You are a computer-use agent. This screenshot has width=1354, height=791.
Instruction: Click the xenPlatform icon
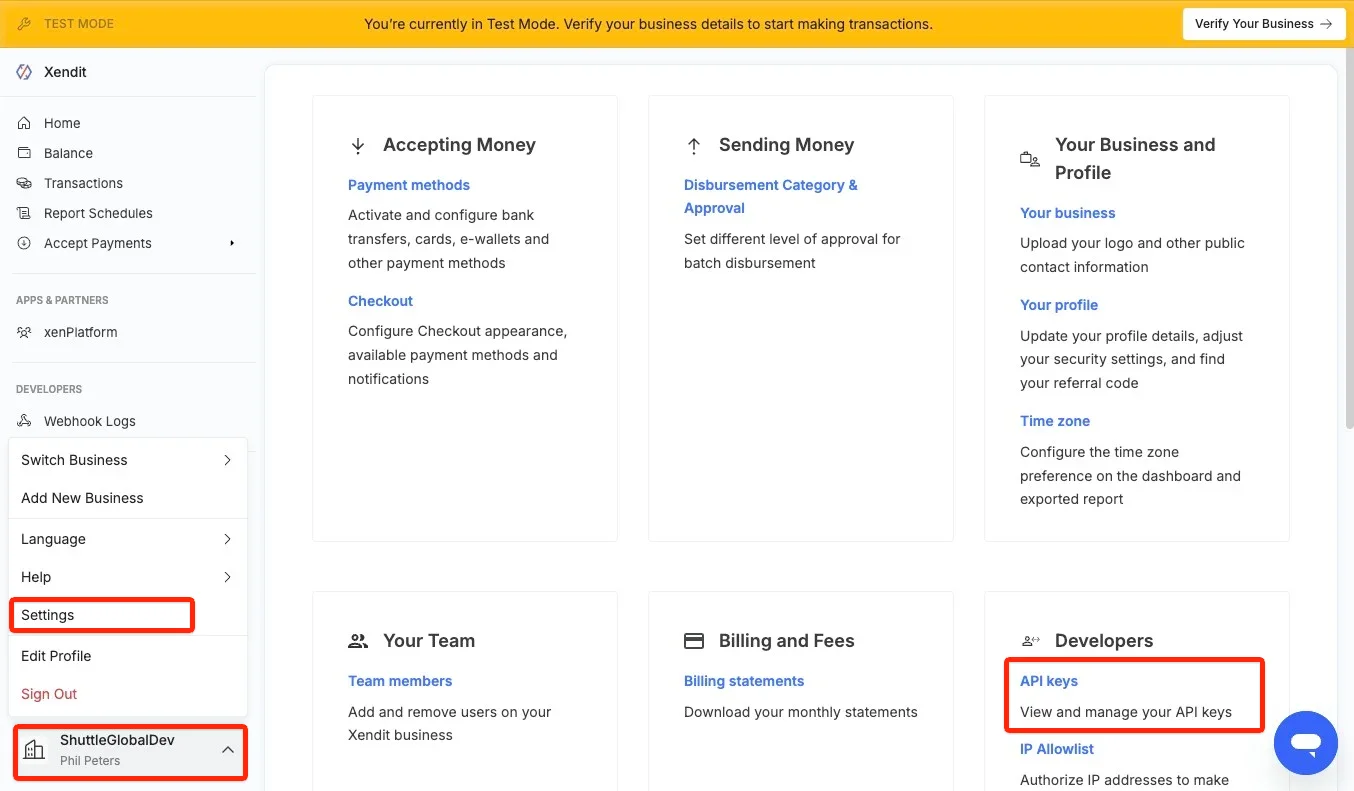tap(25, 332)
